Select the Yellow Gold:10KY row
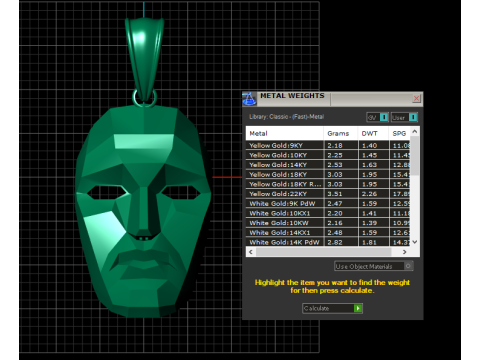 click(328, 155)
